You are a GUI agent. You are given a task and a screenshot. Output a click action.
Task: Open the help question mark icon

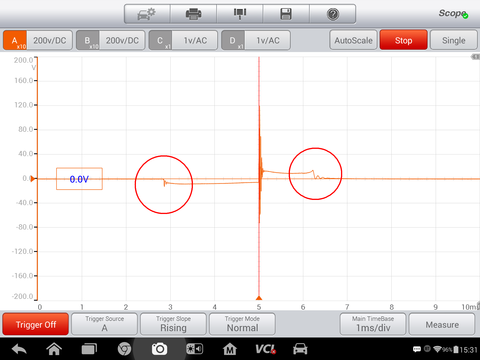(x=333, y=14)
